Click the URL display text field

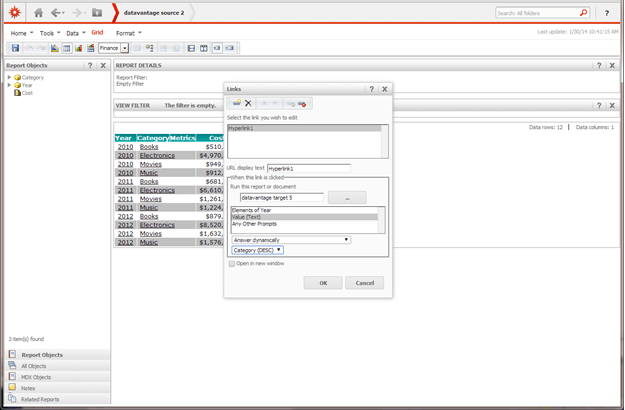pyautogui.click(x=309, y=169)
